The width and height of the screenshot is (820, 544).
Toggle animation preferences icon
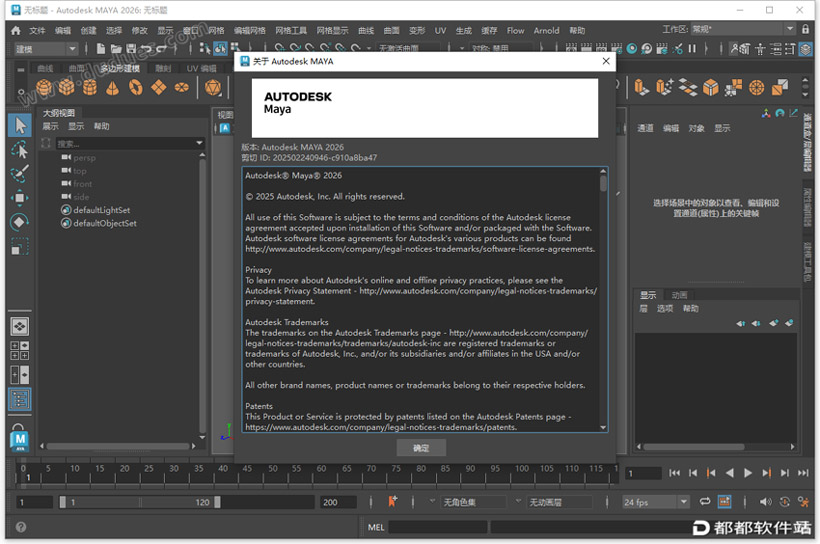click(804, 502)
